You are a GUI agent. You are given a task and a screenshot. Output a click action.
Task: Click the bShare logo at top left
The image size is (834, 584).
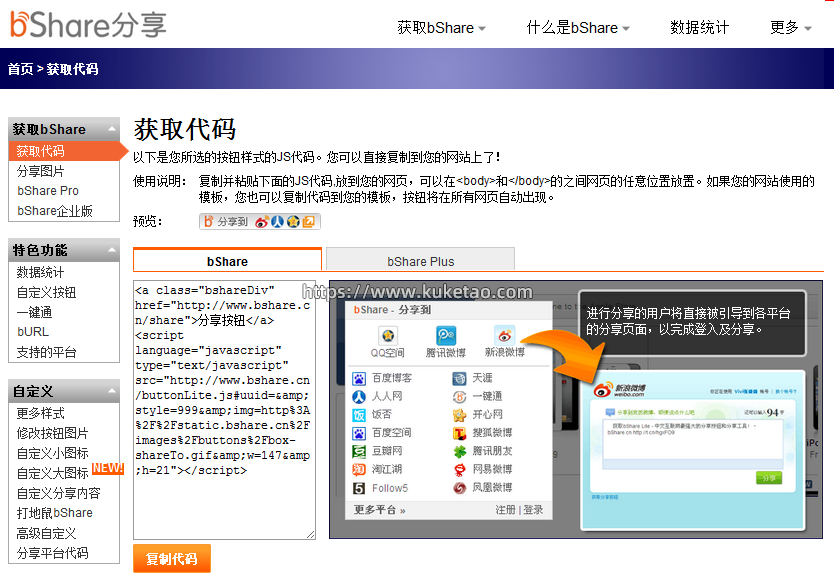[x=88, y=24]
